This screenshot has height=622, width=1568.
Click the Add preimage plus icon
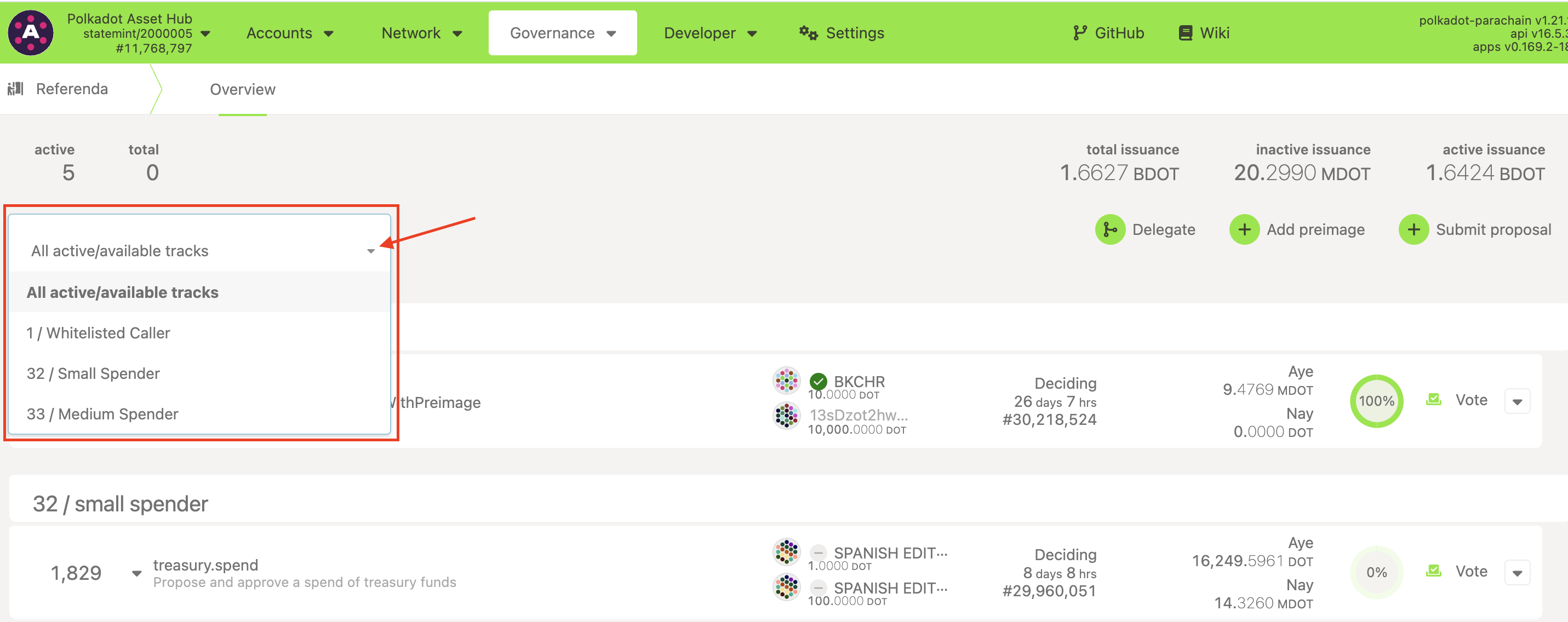[x=1244, y=229]
